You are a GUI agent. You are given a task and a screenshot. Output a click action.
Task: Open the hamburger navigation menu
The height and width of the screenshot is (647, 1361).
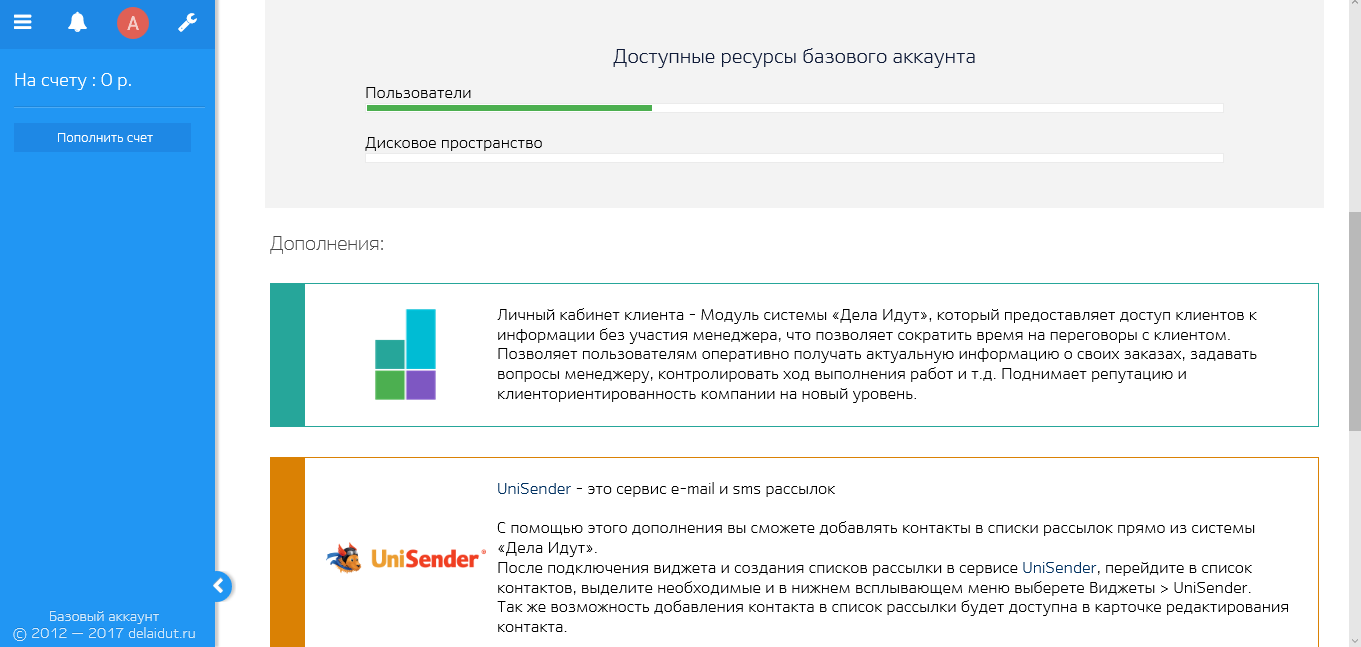coord(22,21)
